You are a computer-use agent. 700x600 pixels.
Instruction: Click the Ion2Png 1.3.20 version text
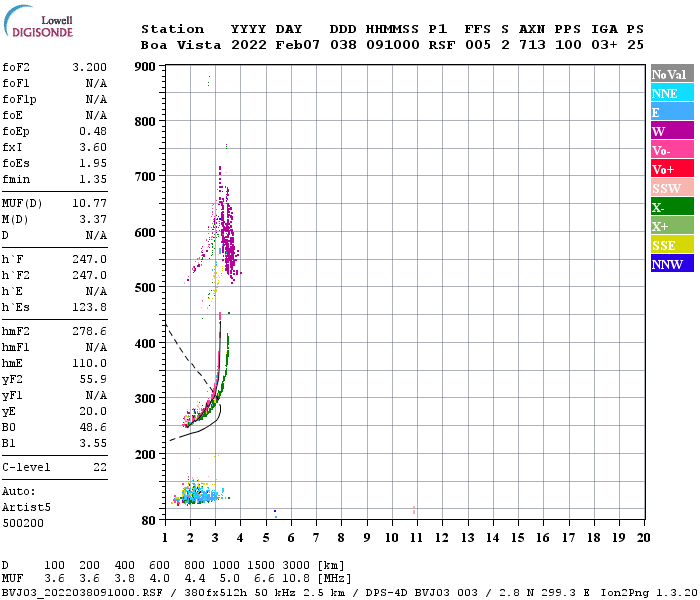[649, 592]
